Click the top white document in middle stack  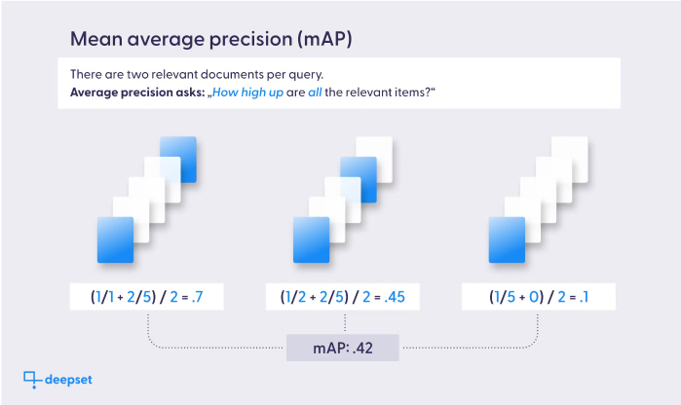click(374, 159)
